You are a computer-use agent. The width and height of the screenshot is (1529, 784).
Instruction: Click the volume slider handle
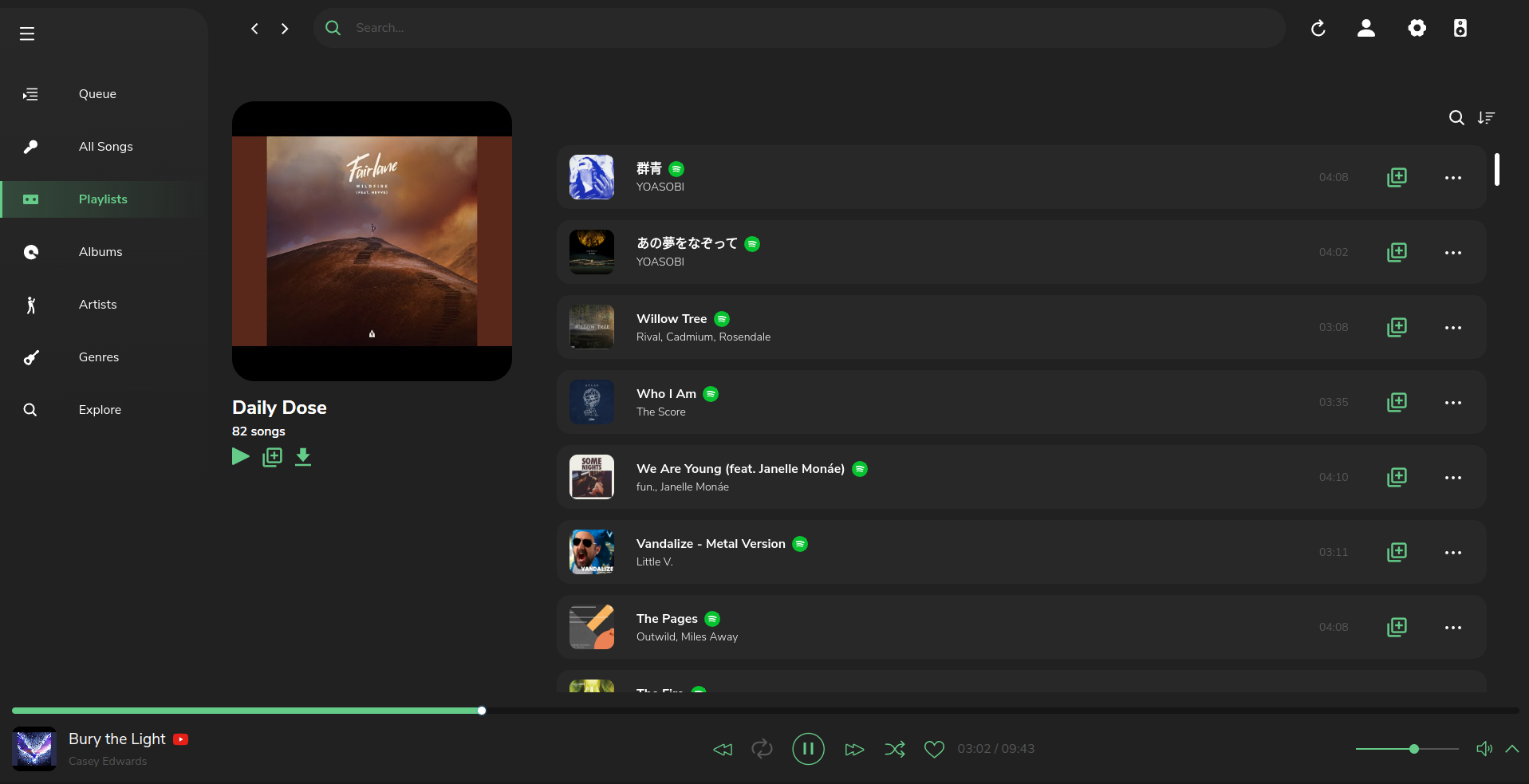pos(1413,749)
